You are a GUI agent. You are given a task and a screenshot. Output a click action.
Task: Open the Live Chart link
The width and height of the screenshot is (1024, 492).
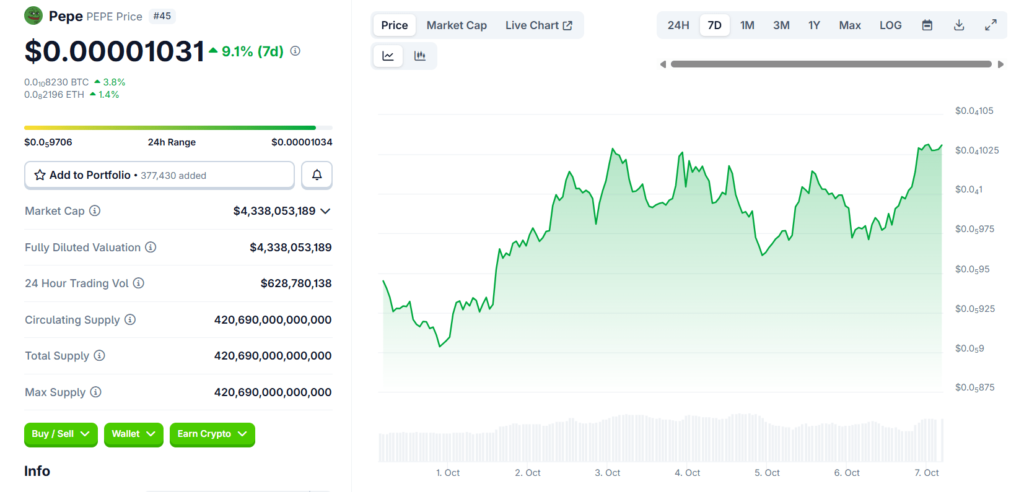tap(539, 25)
